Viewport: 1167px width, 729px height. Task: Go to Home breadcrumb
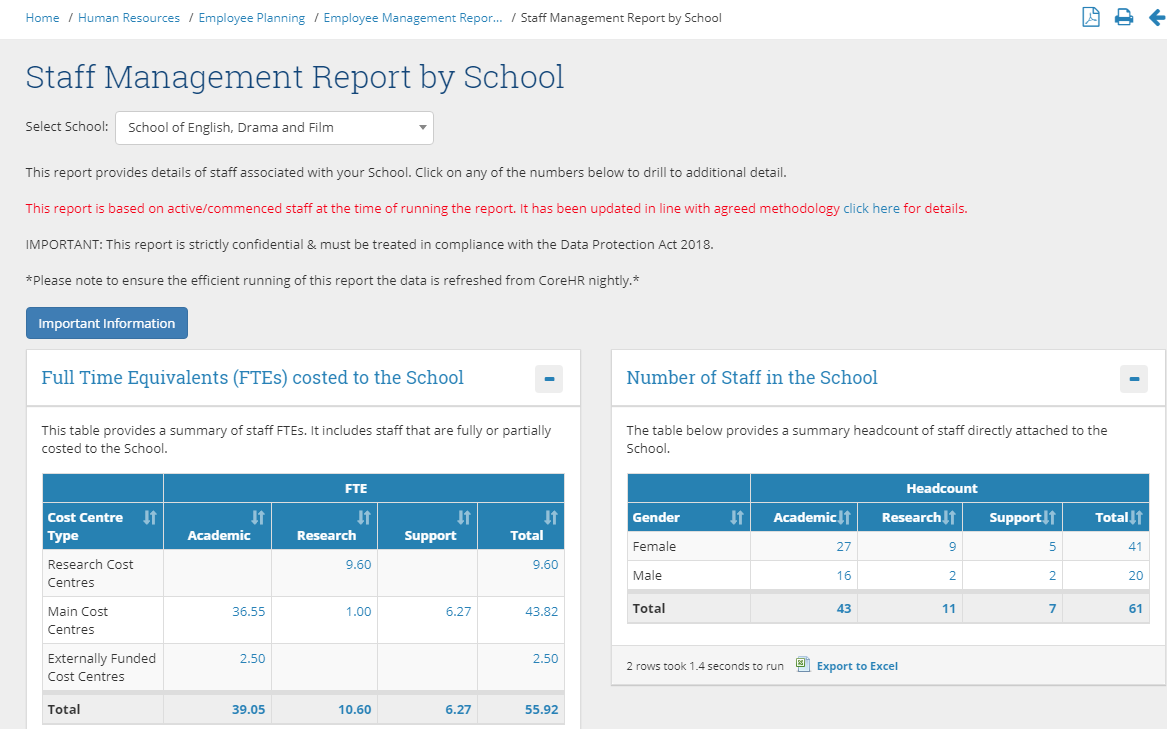(42, 18)
